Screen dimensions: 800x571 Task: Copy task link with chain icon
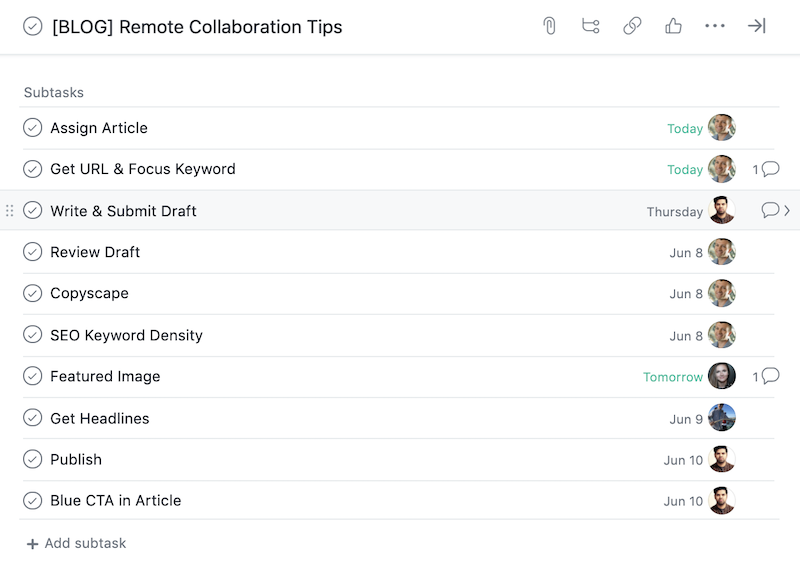(x=632, y=26)
